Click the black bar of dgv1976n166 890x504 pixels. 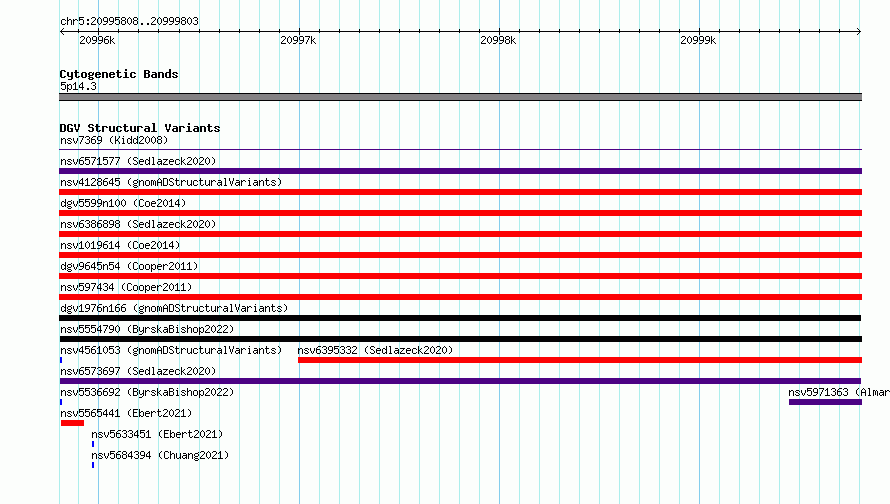tap(460, 318)
